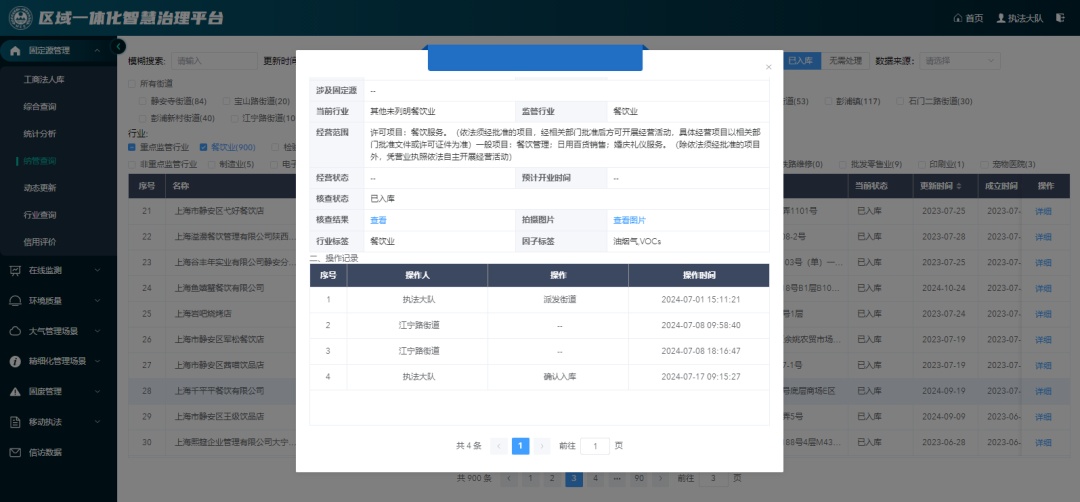Select 统计分析 in the sidebar menu

[x=40, y=133]
